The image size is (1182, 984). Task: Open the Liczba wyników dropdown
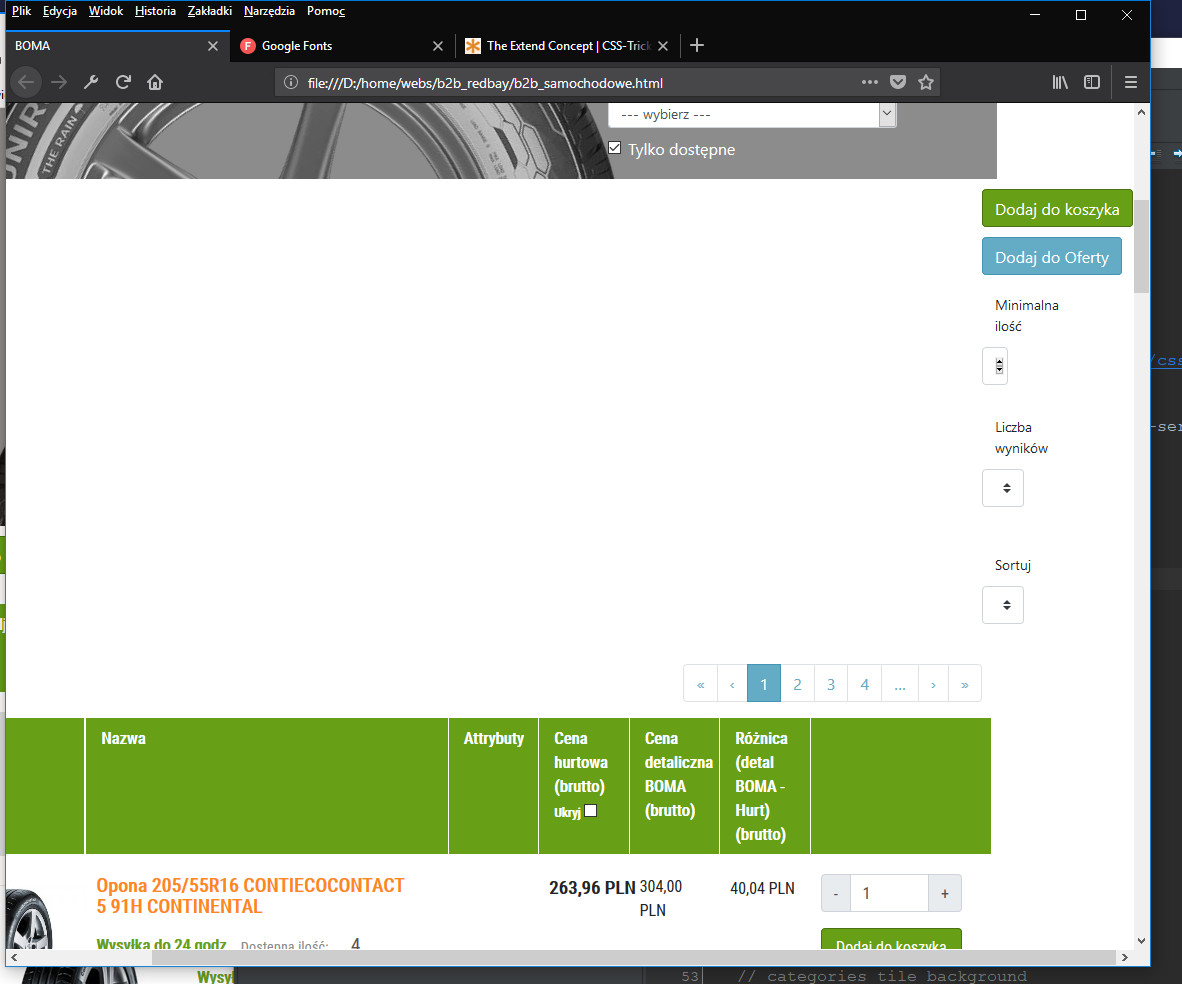[x=1003, y=488]
